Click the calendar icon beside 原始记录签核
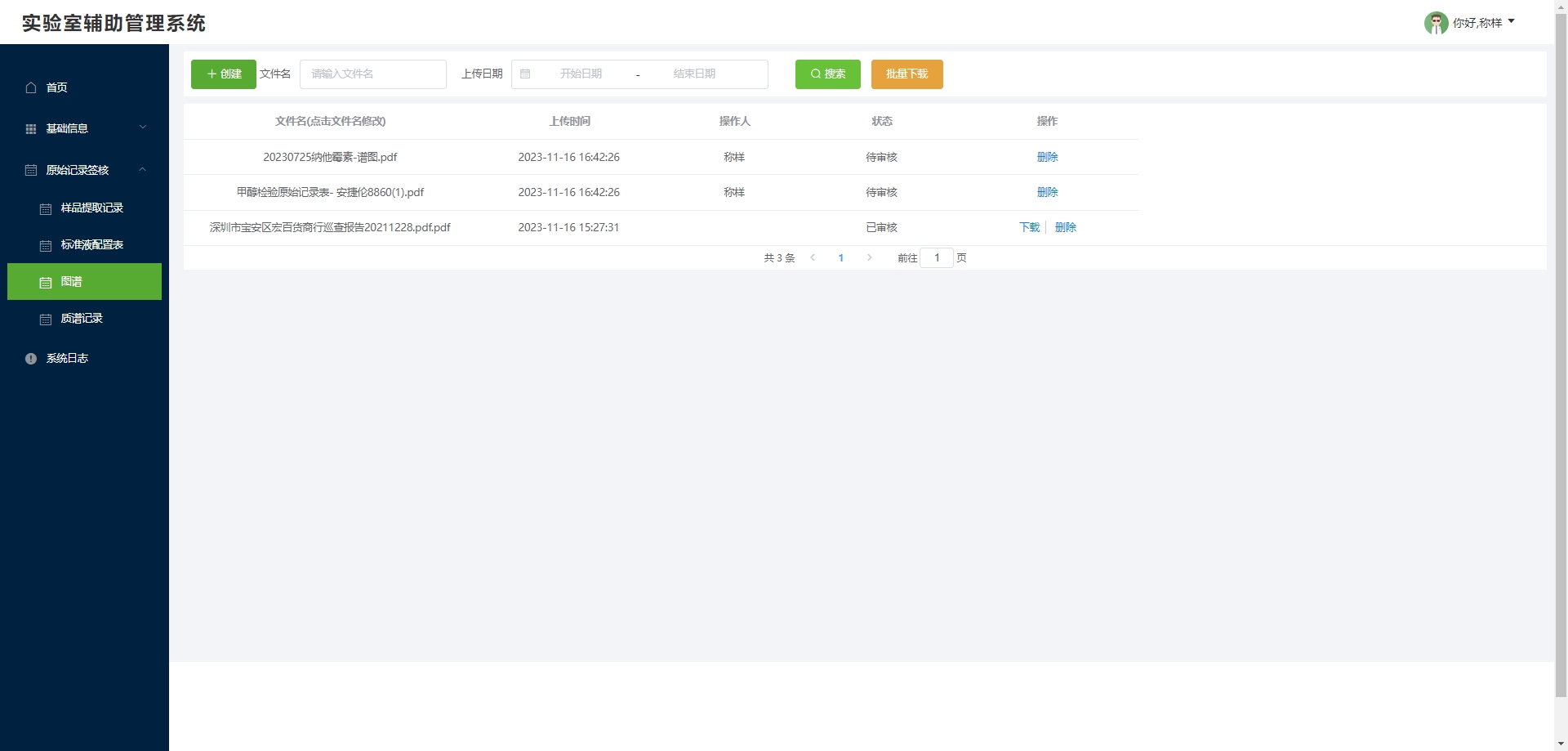Image resolution: width=1568 pixels, height=751 pixels. pos(31,170)
